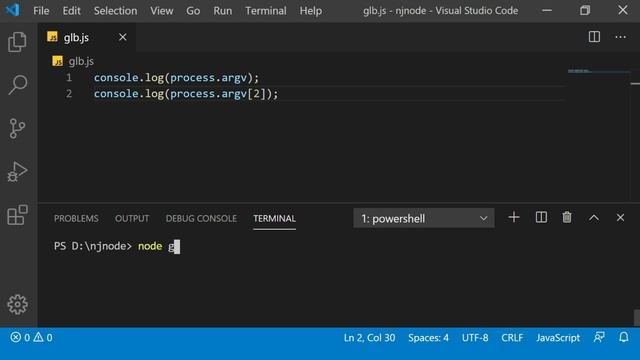Click the glb.js breadcrumb item

(x=81, y=61)
